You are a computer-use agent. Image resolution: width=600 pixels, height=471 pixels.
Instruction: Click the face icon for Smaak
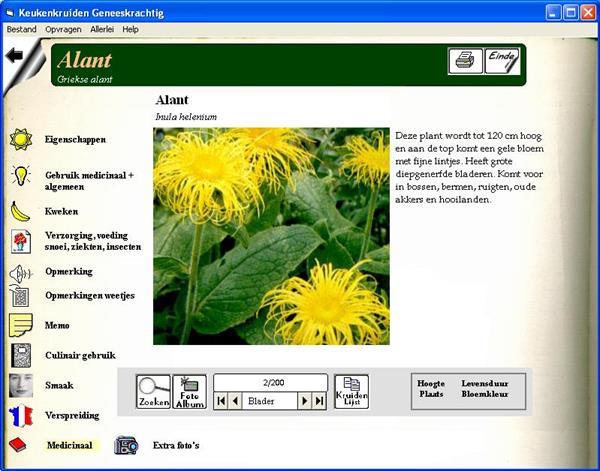21,385
